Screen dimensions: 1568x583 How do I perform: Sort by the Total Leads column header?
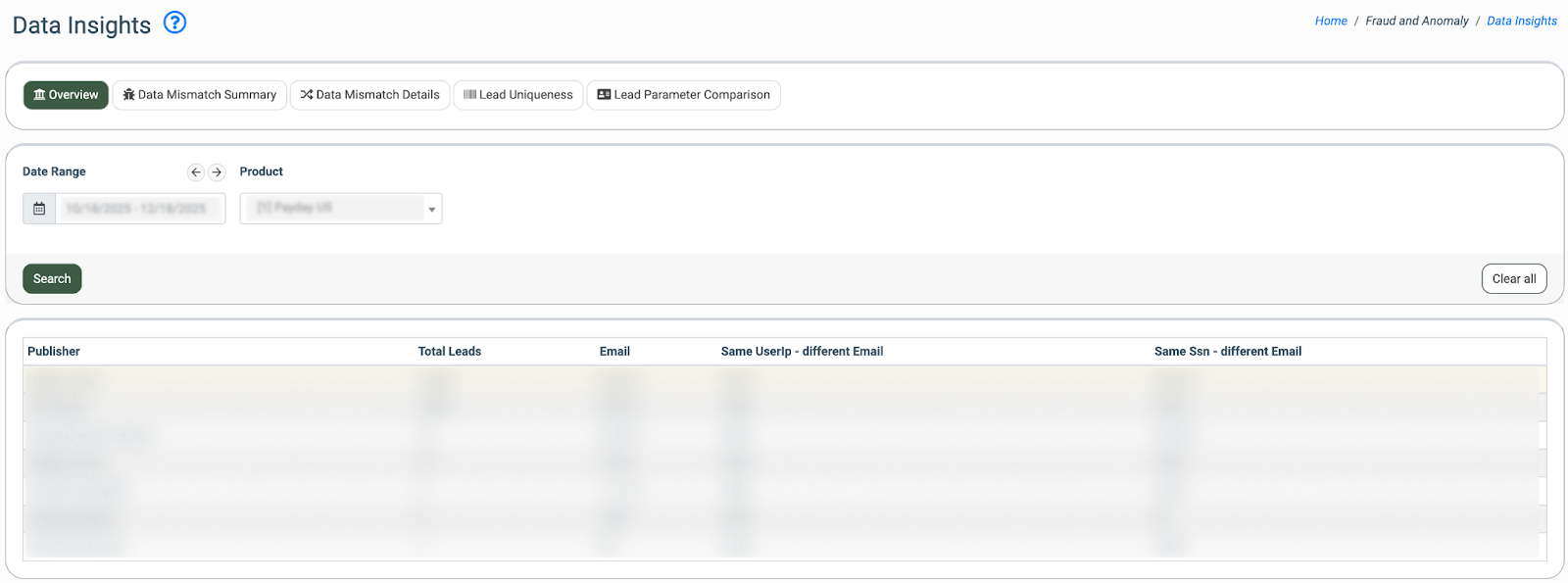[x=450, y=352]
